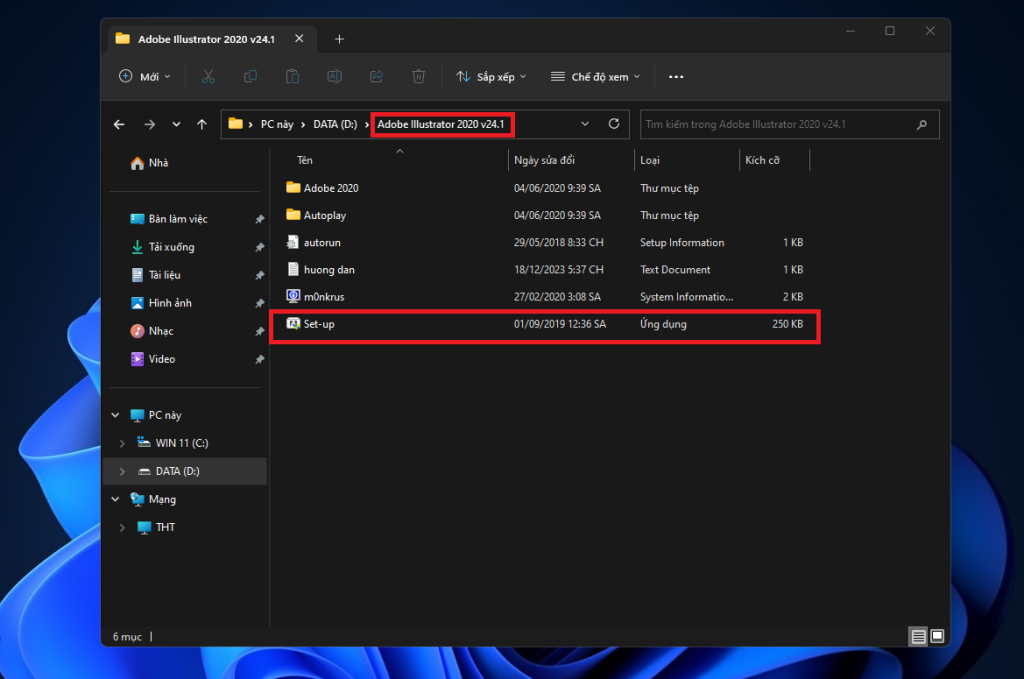
Task: Click the Delete trash icon
Action: (x=419, y=76)
